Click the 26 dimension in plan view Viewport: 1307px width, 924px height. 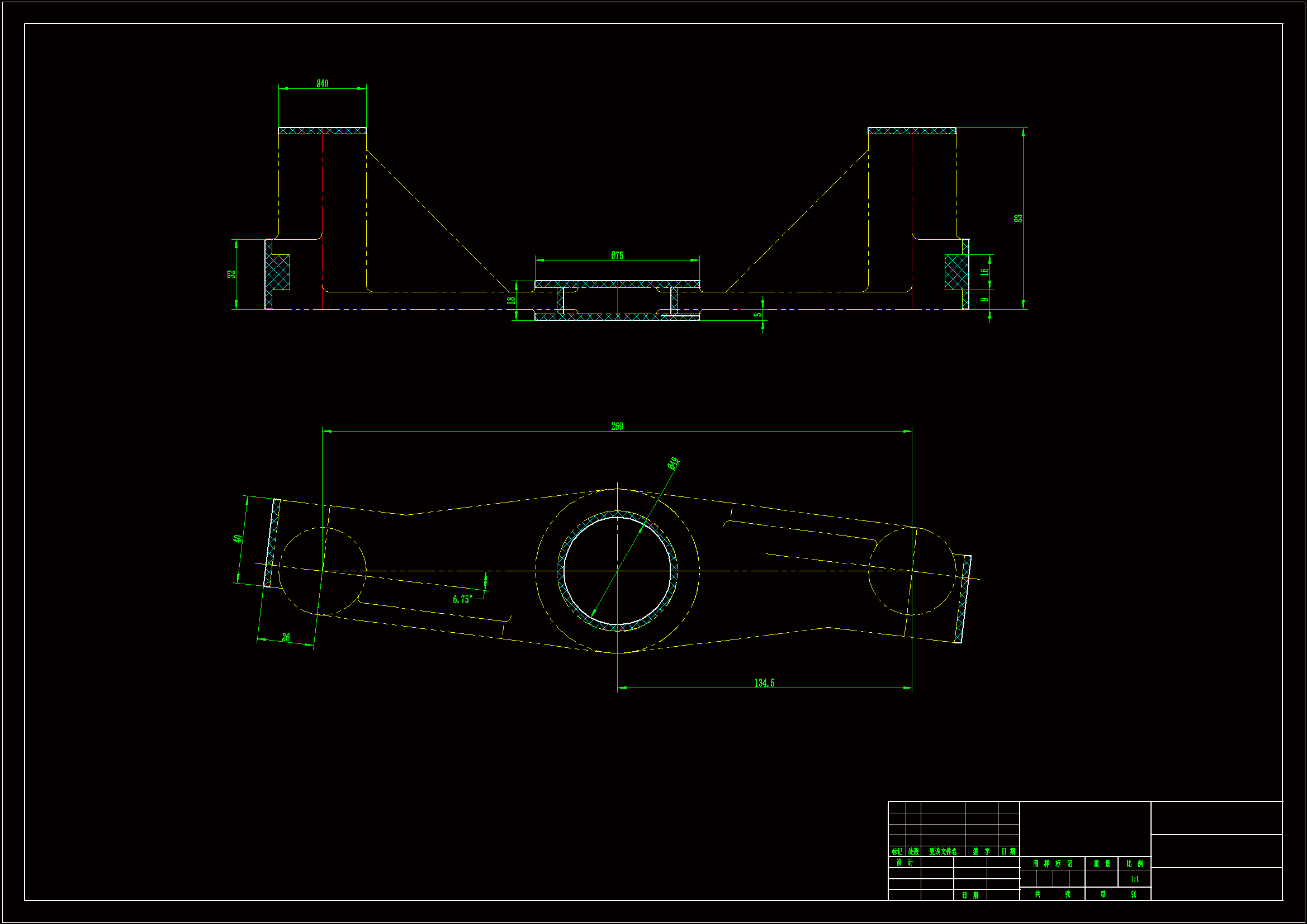tap(286, 637)
